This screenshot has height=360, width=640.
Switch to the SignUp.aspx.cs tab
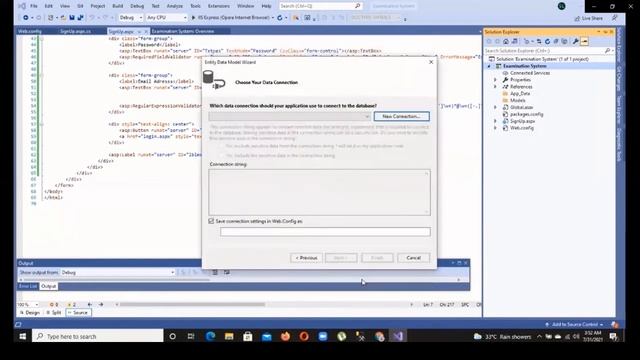coord(76,31)
